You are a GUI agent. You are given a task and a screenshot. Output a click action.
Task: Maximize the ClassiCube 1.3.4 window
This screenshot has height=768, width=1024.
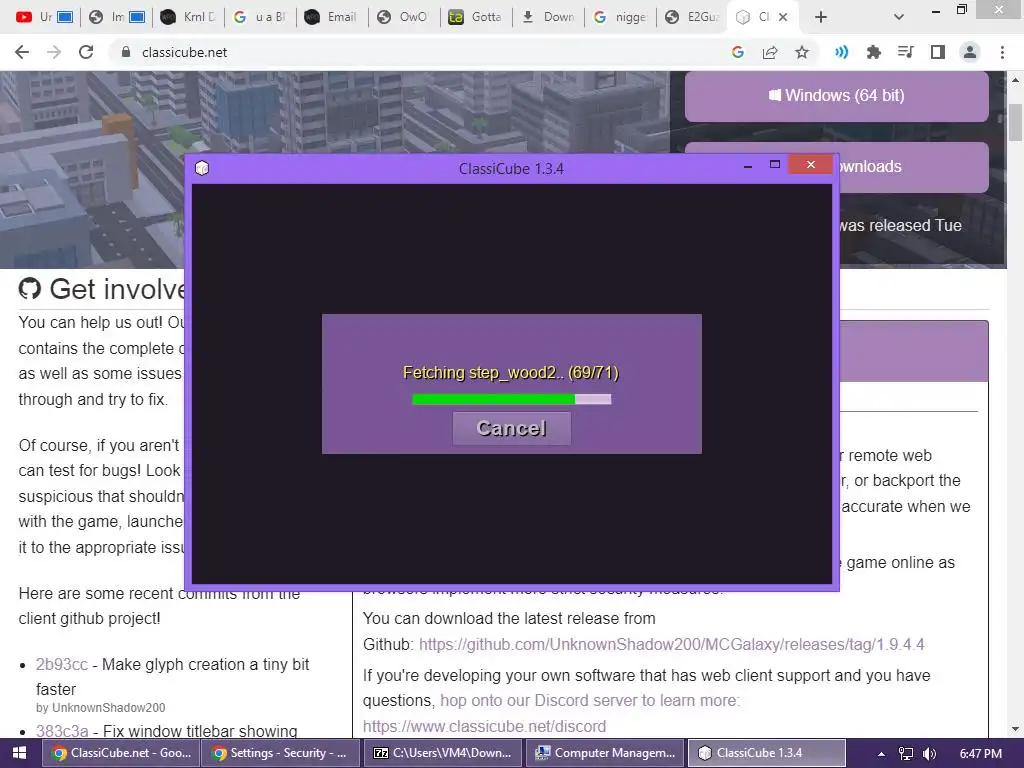[775, 165]
